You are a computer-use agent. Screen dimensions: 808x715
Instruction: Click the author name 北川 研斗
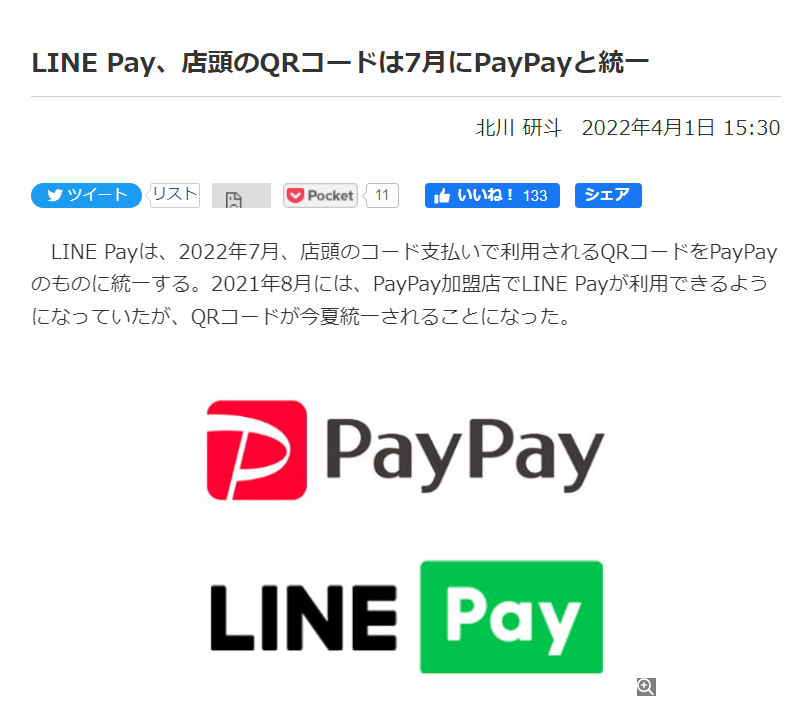click(x=518, y=128)
